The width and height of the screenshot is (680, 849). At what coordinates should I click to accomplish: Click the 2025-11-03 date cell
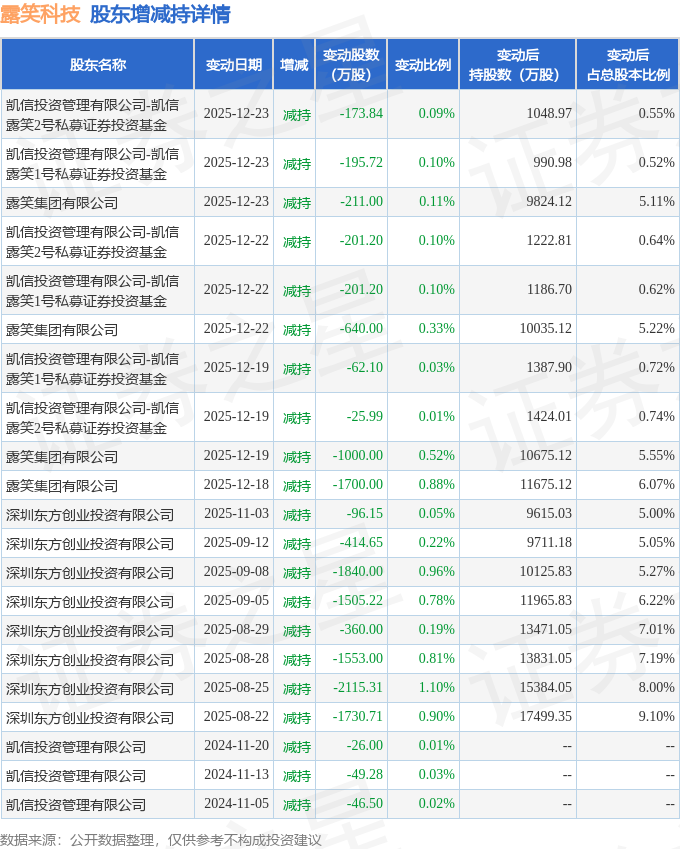click(x=236, y=513)
